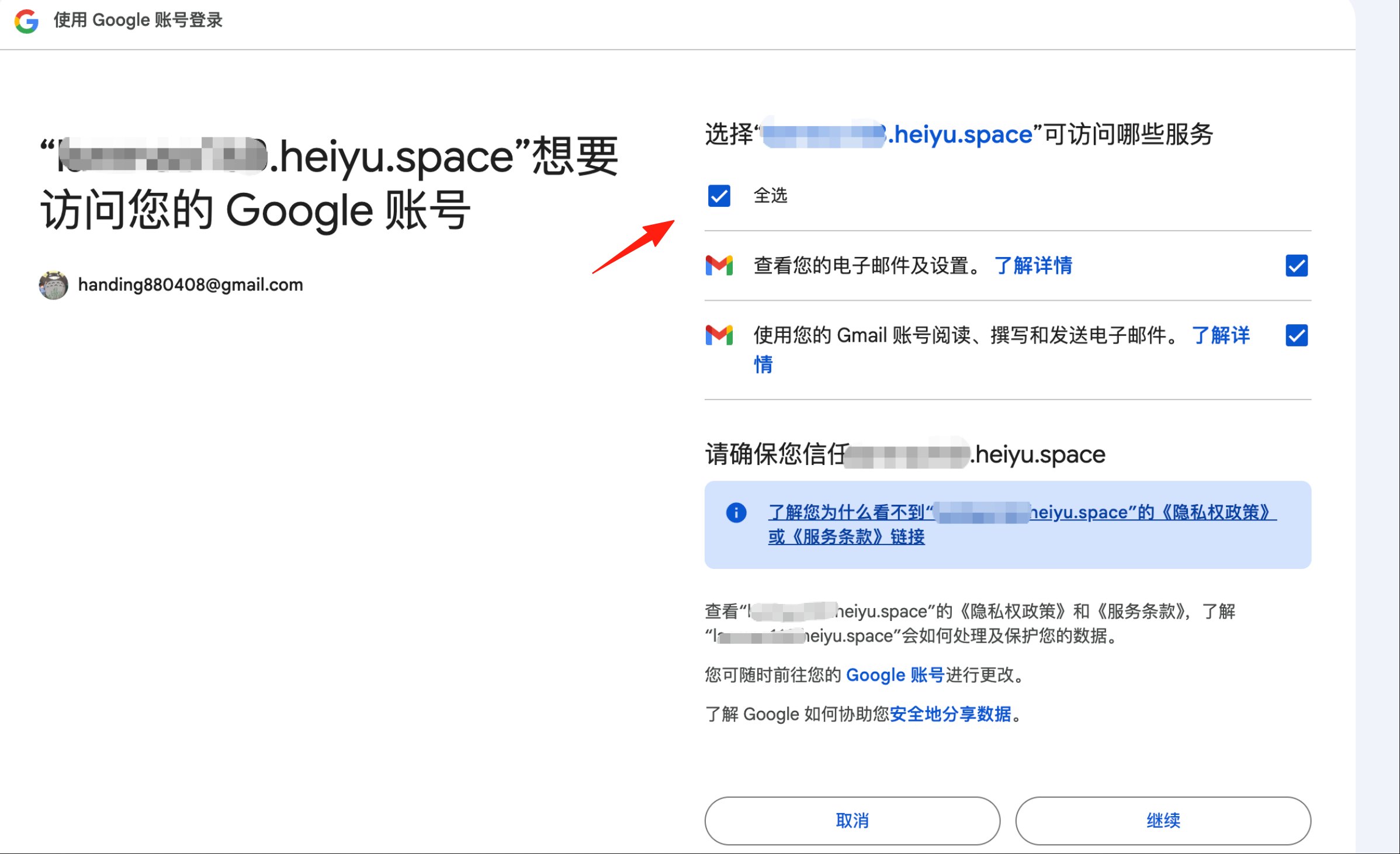Click the second Gmail icon for sending emails
Image resolution: width=1400 pixels, height=854 pixels.
tap(719, 335)
